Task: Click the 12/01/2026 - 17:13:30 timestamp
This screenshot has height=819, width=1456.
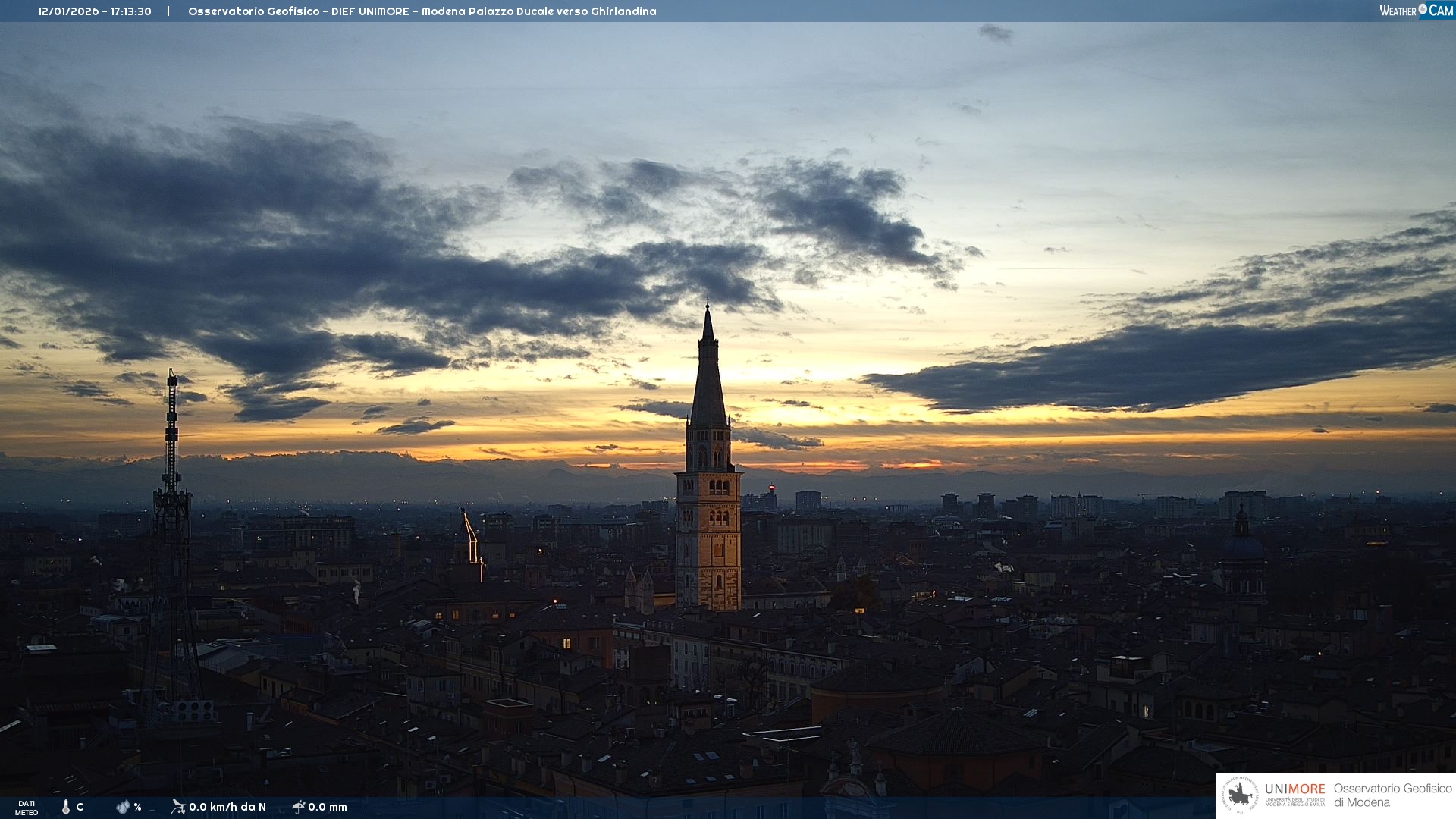Action: (x=95, y=11)
